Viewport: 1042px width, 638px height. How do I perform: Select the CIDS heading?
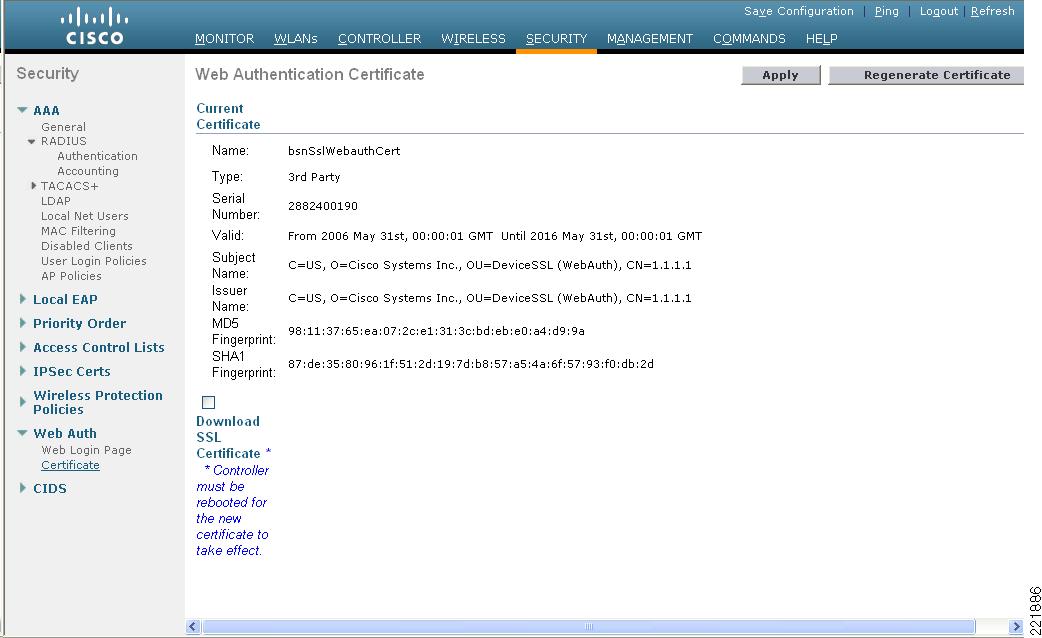point(50,488)
